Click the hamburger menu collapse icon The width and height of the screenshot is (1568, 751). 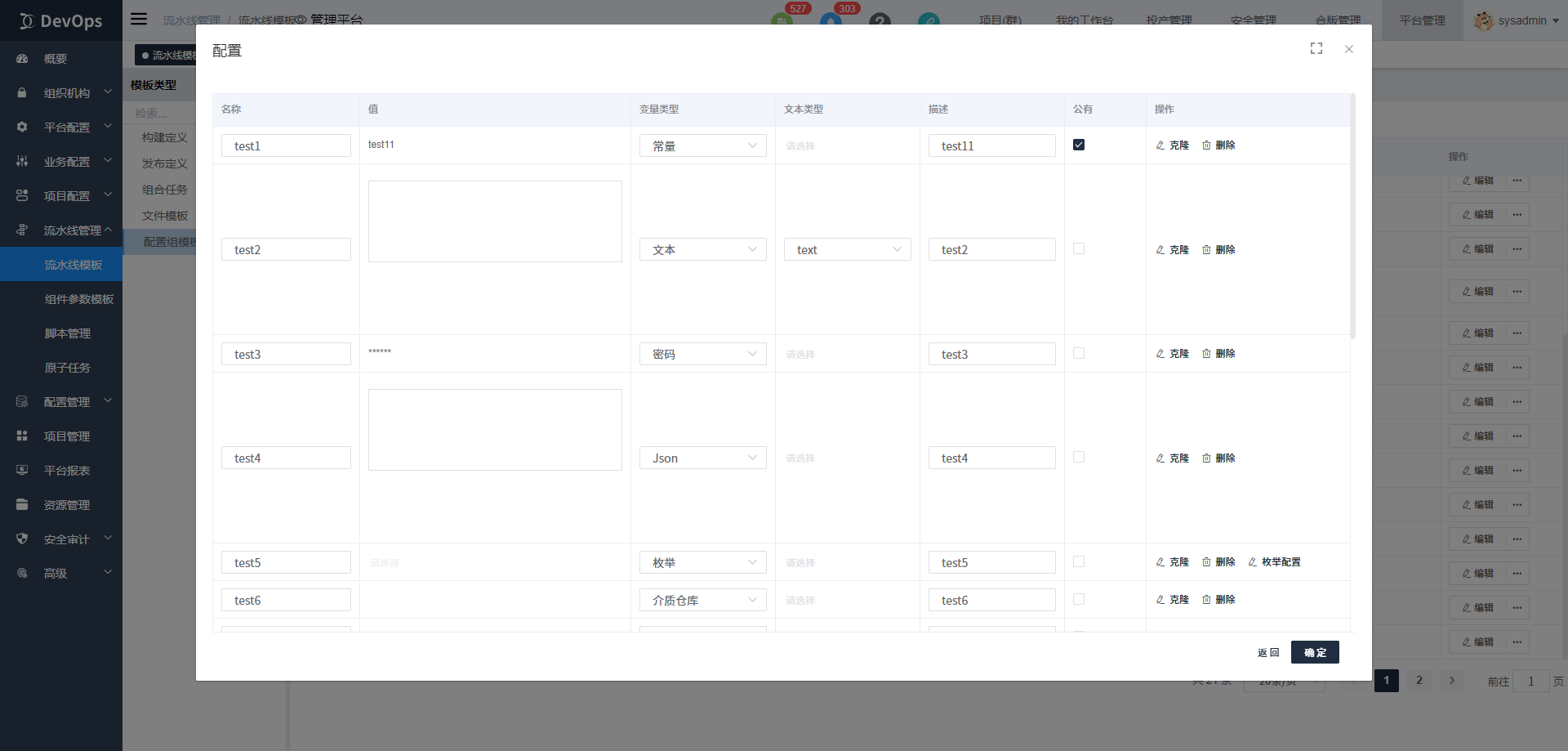[139, 19]
